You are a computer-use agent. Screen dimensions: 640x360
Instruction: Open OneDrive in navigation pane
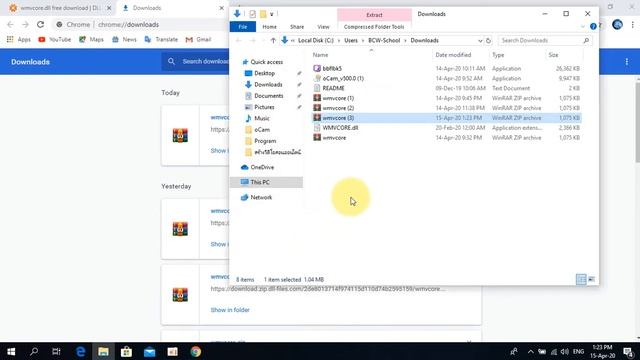point(262,167)
